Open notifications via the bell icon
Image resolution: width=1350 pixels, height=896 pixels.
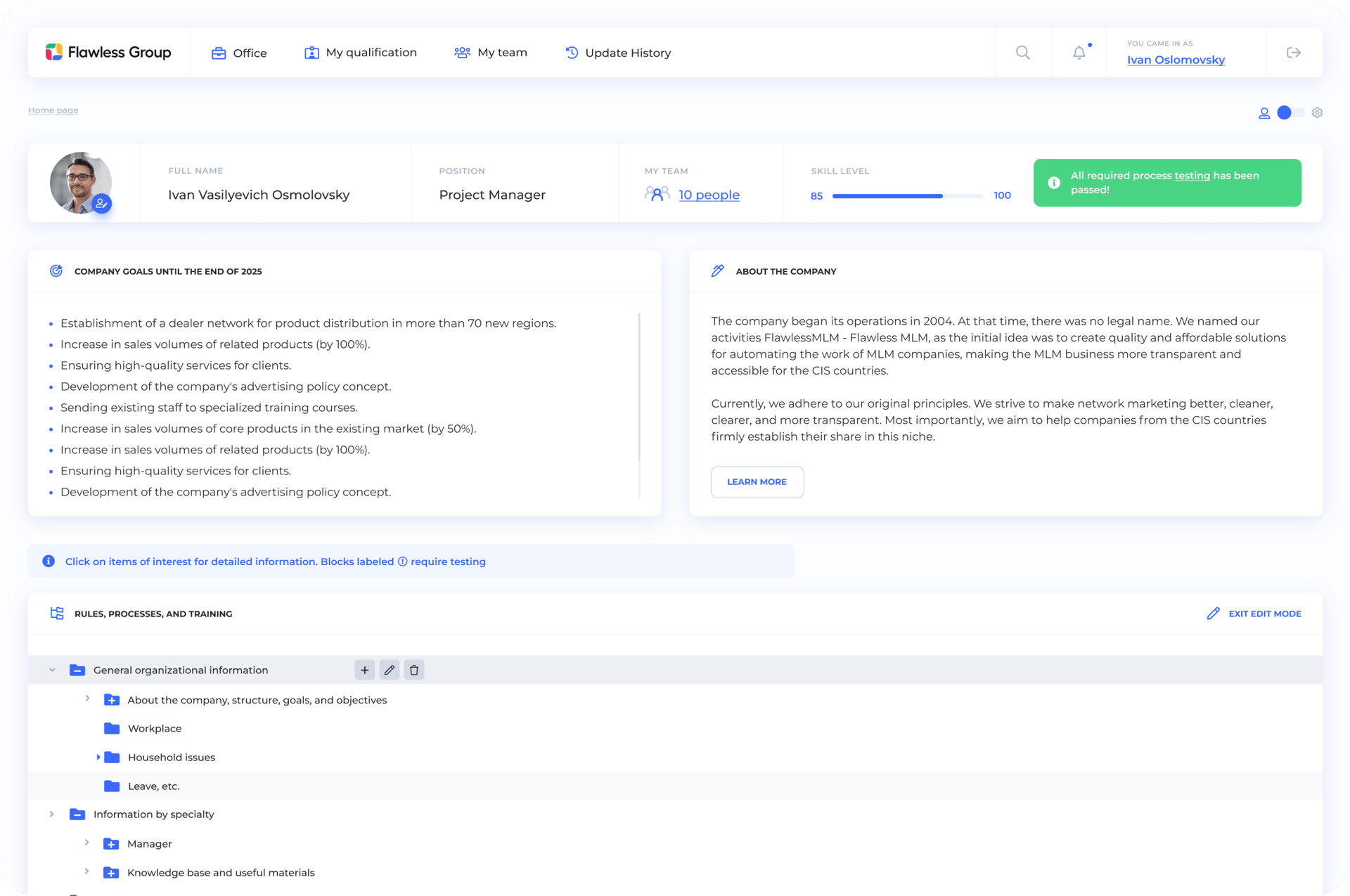pyautogui.click(x=1079, y=52)
